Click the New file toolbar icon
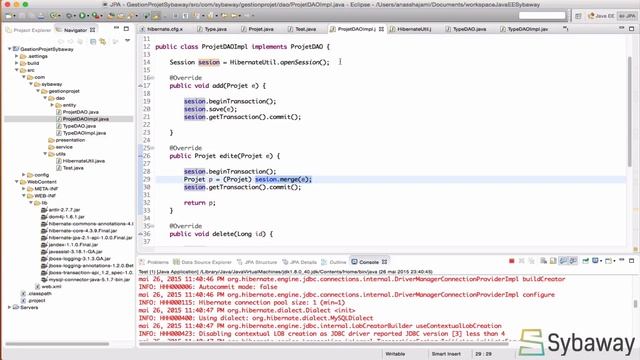The image size is (640, 360). click(9, 16)
